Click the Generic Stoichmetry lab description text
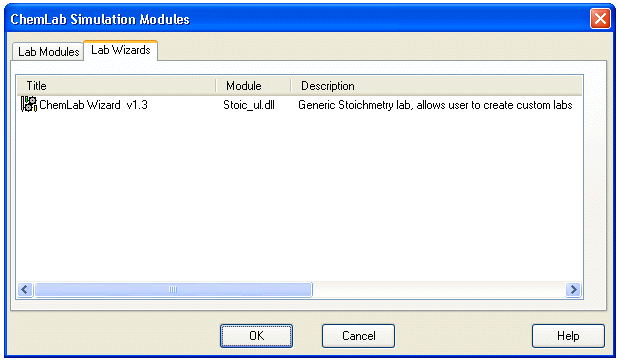Viewport: 619px width, 361px height. pos(435,105)
